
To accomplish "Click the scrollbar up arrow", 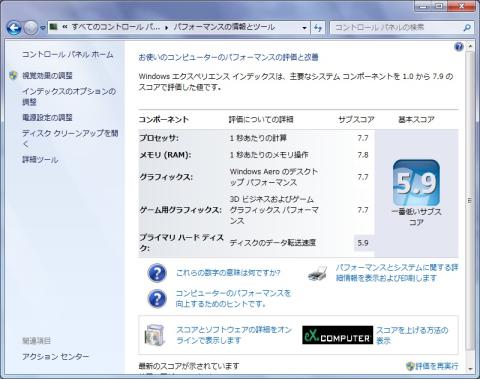I will 470,46.
